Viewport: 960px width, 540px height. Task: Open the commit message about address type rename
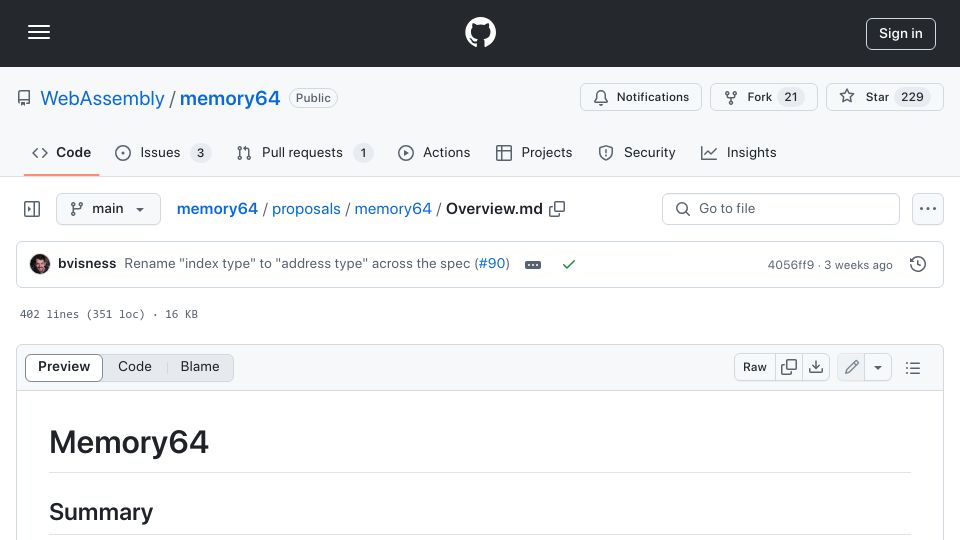tap(298, 263)
